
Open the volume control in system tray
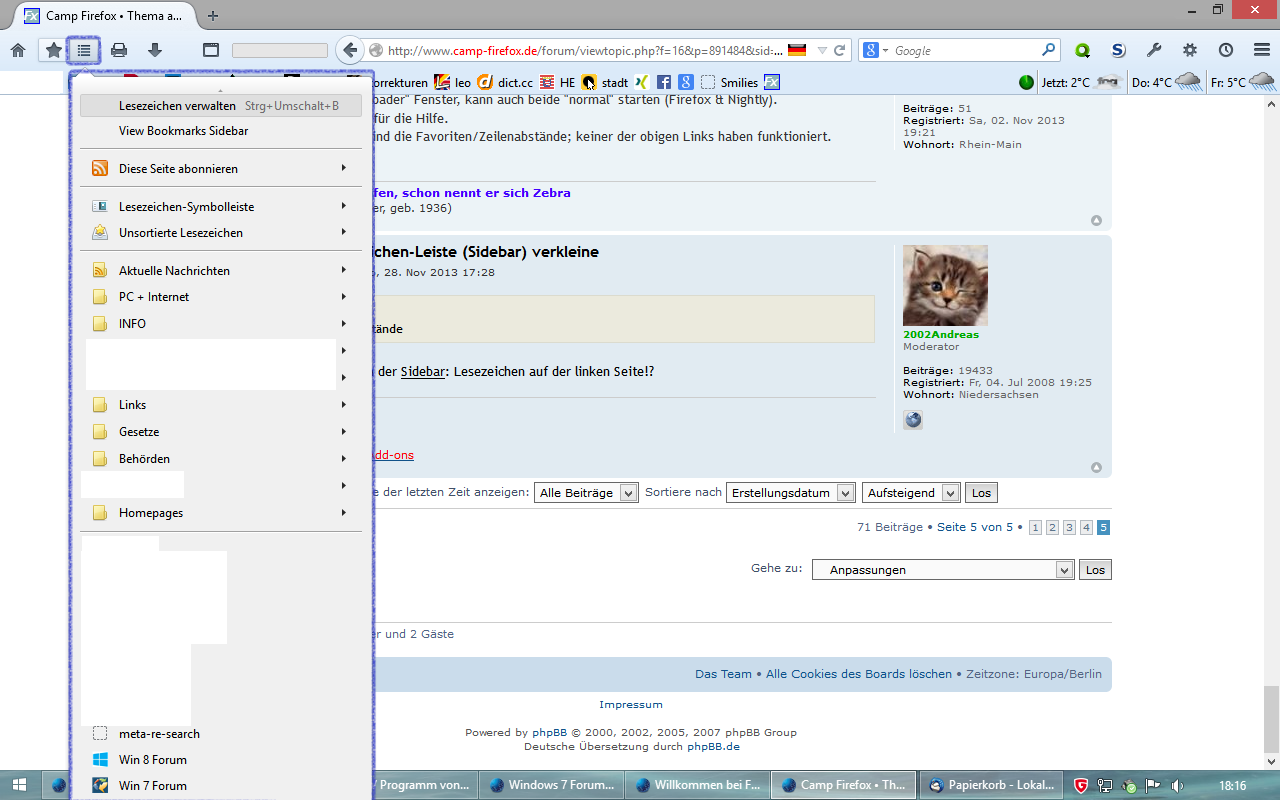click(x=1177, y=785)
